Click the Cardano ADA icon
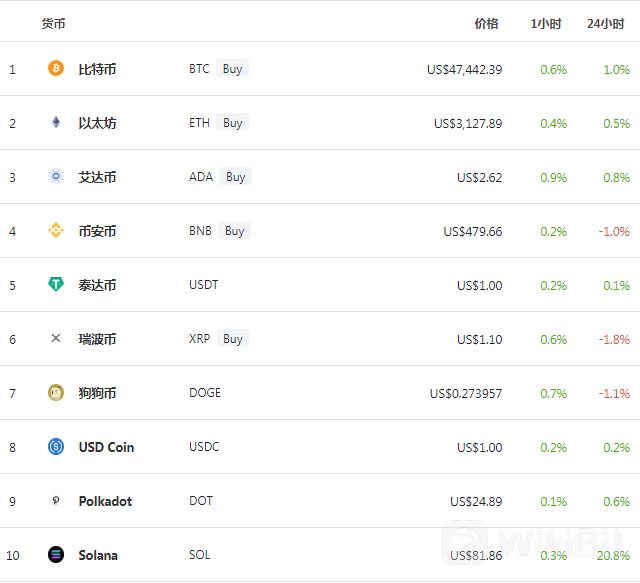 [56, 176]
